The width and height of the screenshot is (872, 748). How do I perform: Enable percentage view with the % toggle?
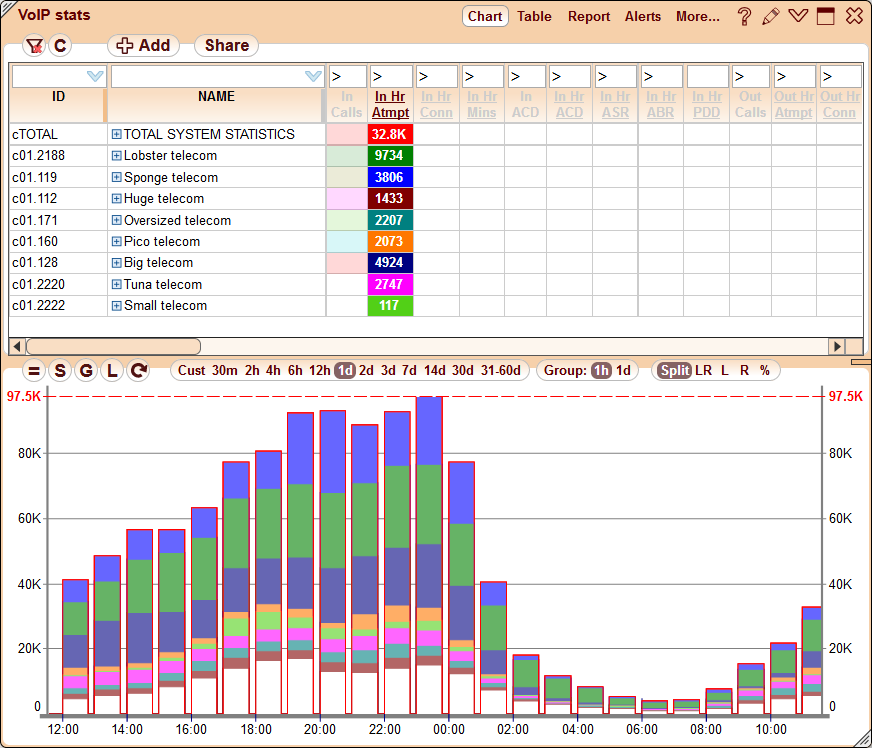(765, 370)
